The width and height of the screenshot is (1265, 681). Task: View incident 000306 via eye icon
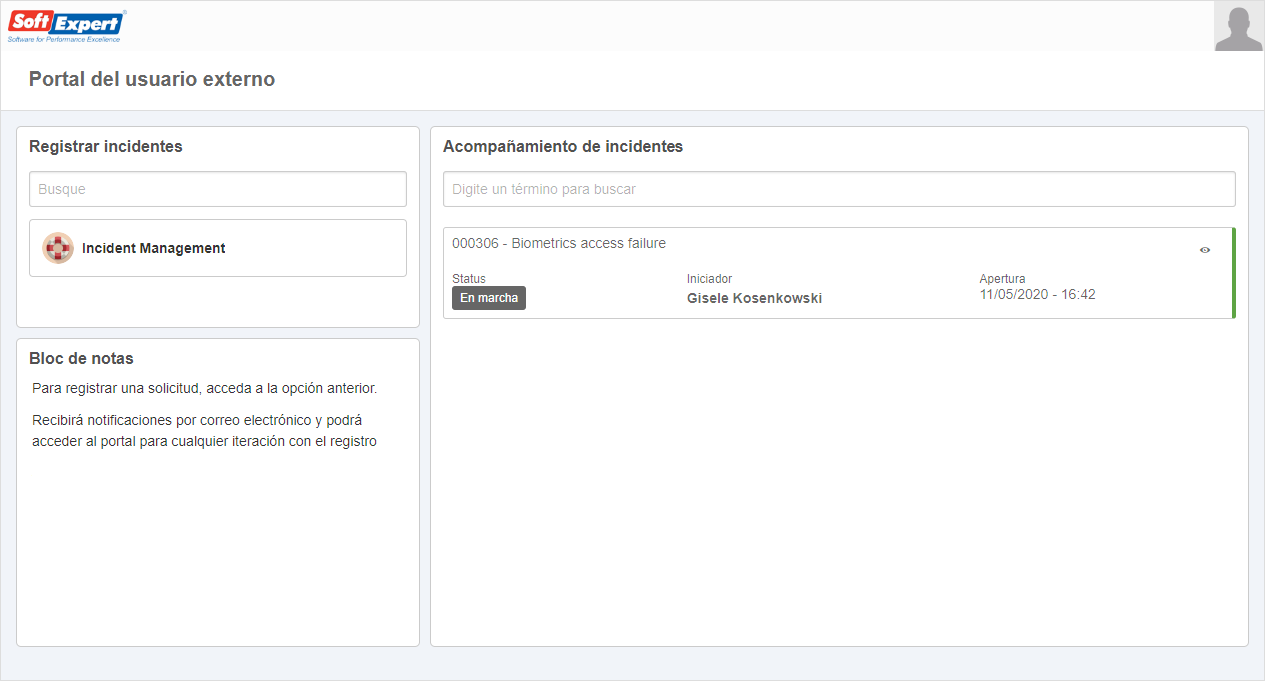click(1205, 250)
